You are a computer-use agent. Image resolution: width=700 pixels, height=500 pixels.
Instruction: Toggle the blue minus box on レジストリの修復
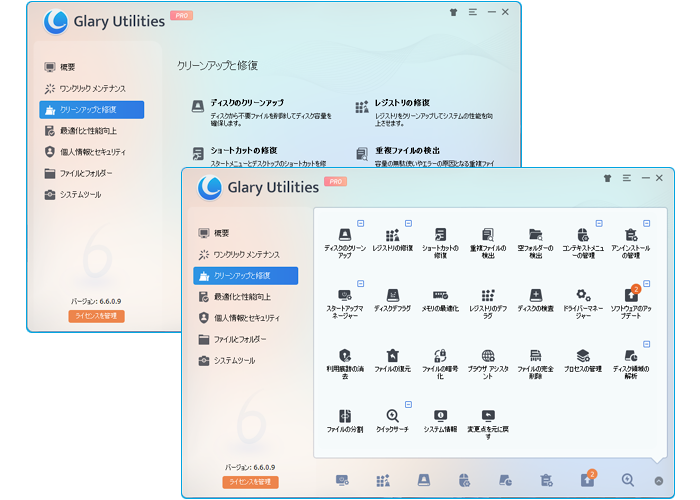point(408,223)
